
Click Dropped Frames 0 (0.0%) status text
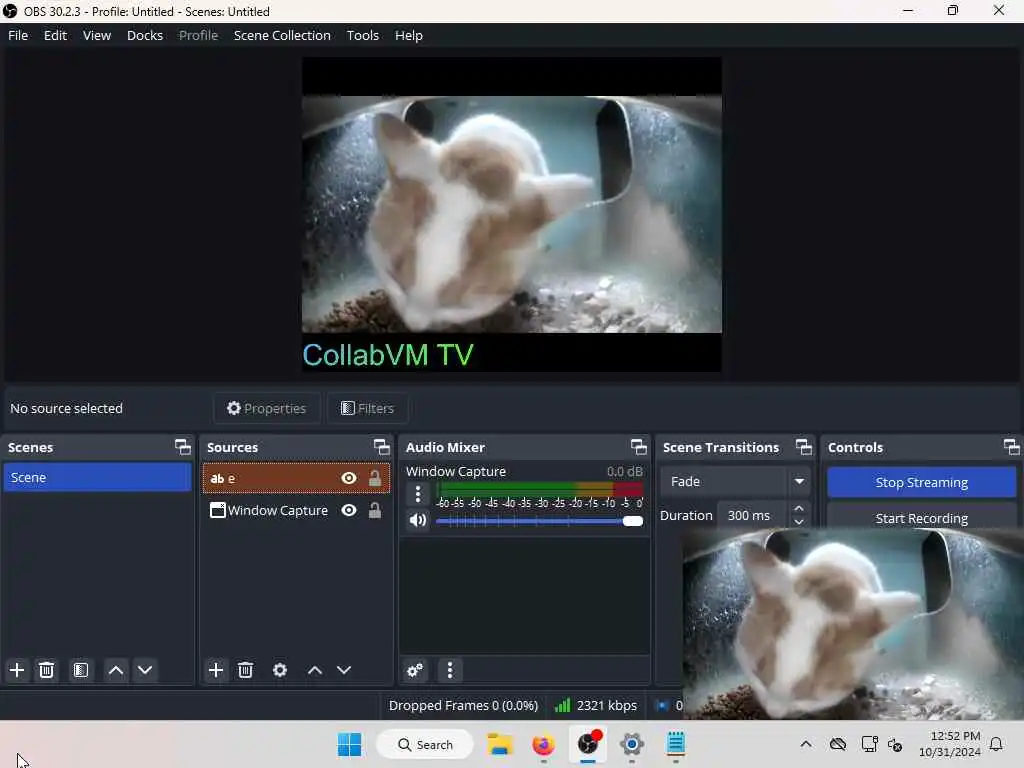click(463, 705)
